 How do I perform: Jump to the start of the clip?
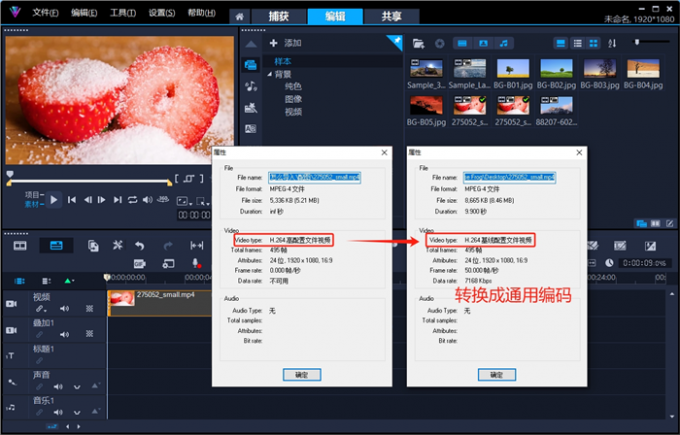(72, 200)
